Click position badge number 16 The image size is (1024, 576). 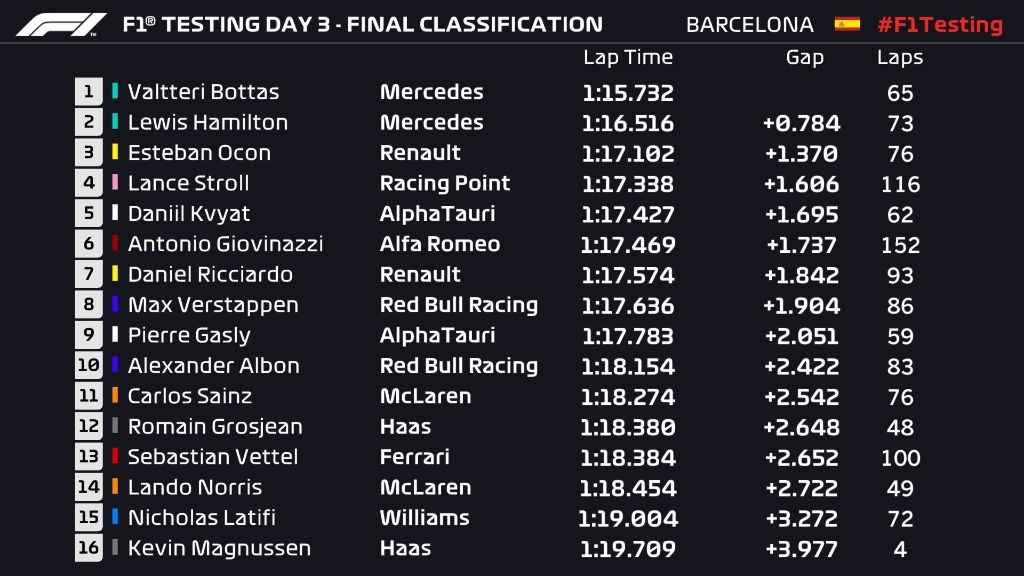pyautogui.click(x=89, y=547)
